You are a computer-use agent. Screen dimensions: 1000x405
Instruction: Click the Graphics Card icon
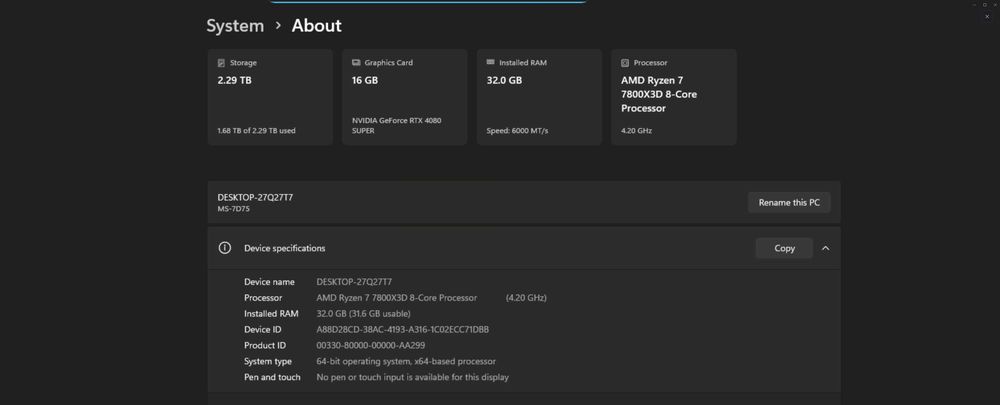click(x=356, y=63)
